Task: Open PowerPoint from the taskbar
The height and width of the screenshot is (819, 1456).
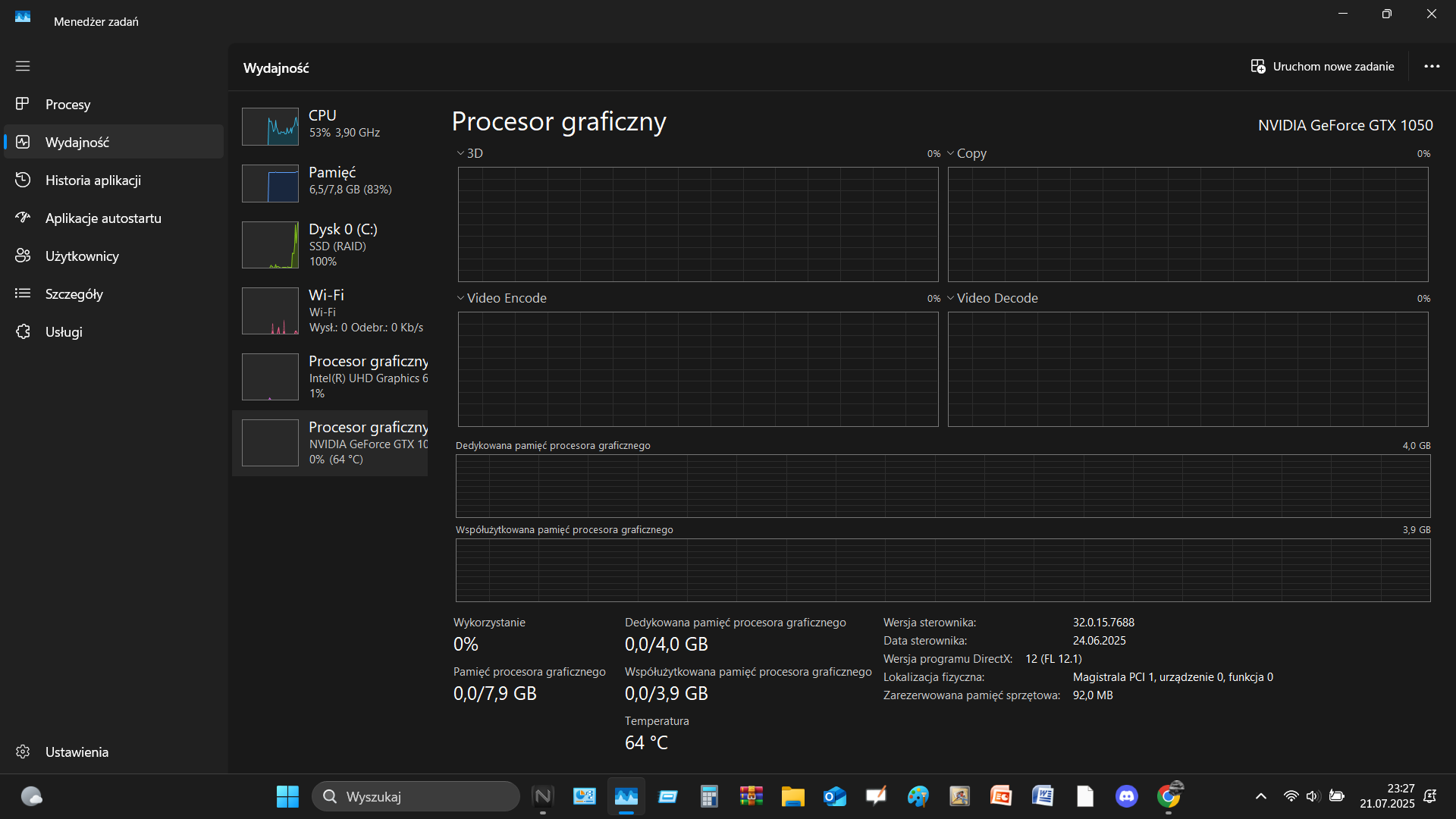Action: pos(1001,796)
